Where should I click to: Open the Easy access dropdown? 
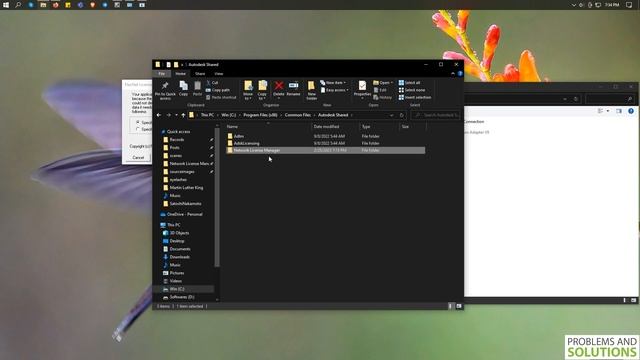pyautogui.click(x=334, y=90)
